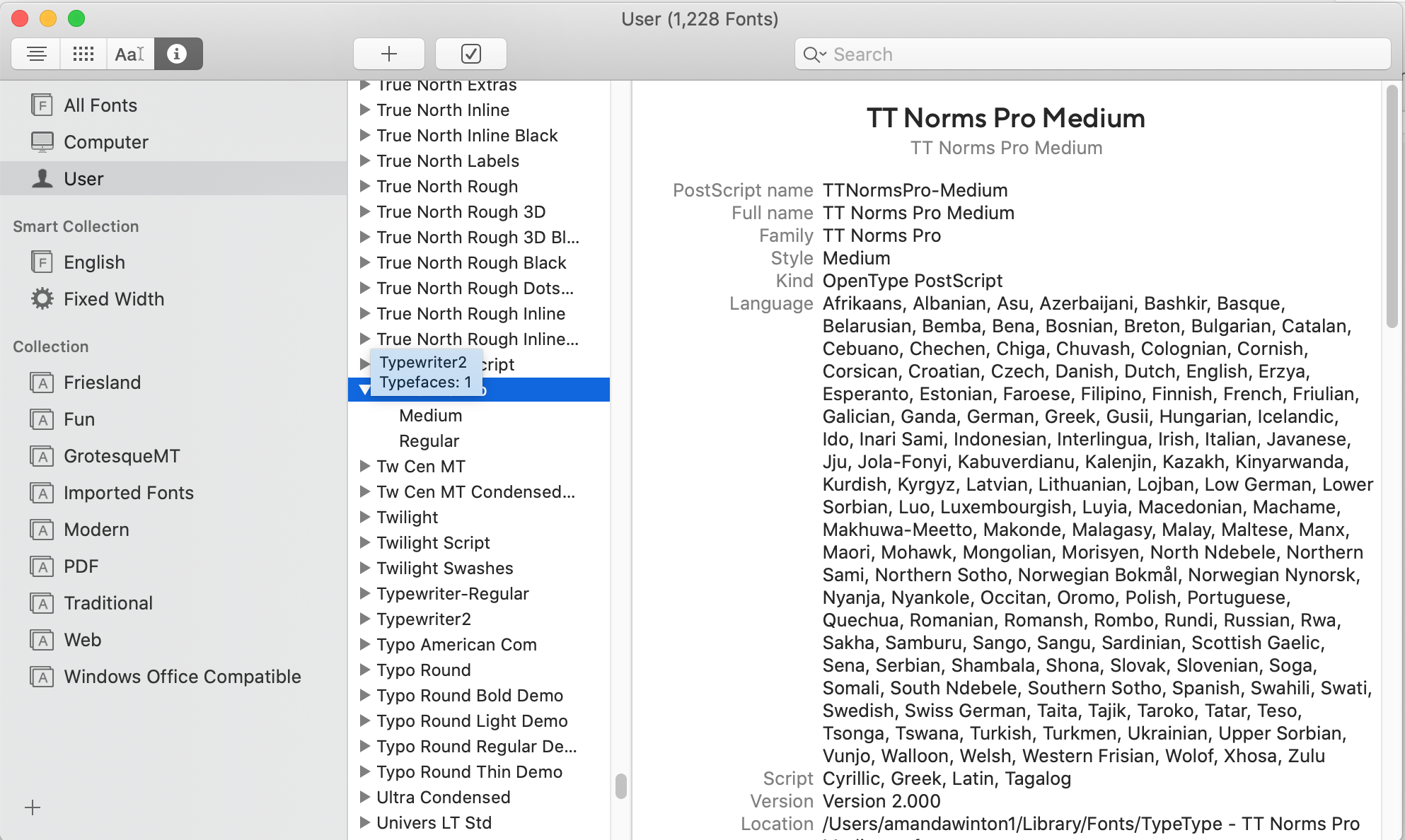Toggle the enable/disable font checkbox button
Viewport: 1405px width, 840px height.
[x=471, y=54]
